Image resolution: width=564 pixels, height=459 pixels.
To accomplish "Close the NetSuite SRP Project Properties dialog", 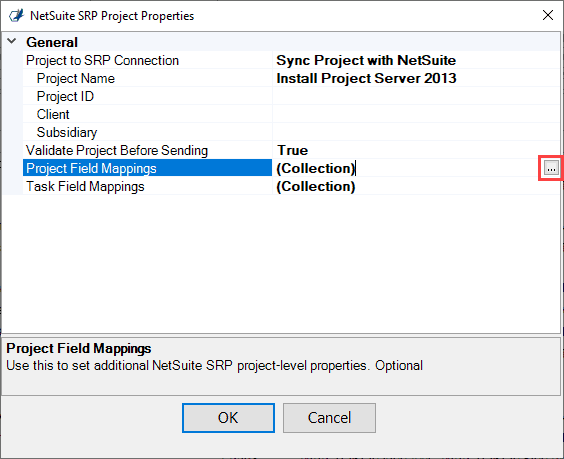I will [548, 15].
